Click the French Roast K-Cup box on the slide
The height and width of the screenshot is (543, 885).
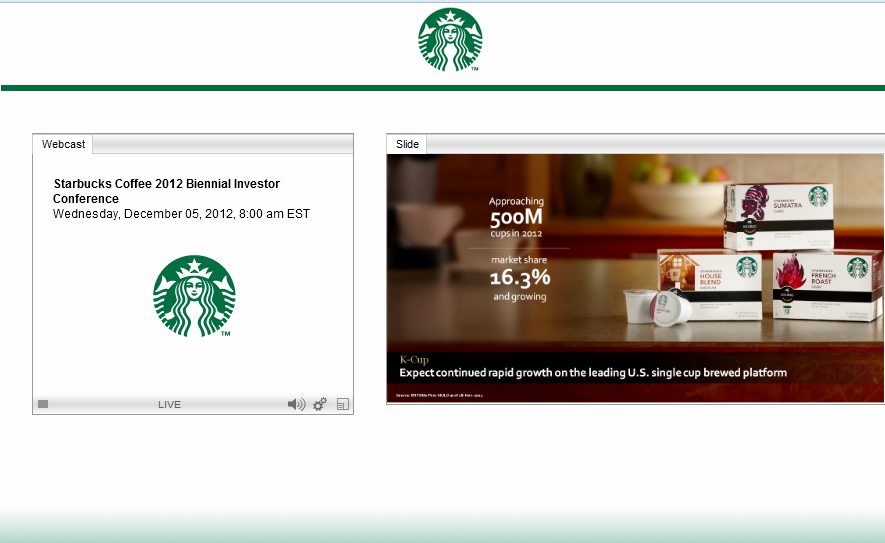tap(827, 286)
